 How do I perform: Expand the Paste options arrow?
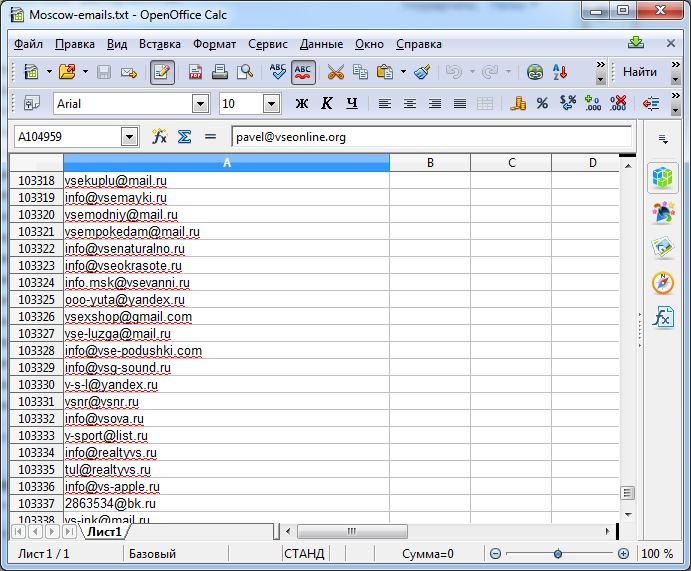403,72
